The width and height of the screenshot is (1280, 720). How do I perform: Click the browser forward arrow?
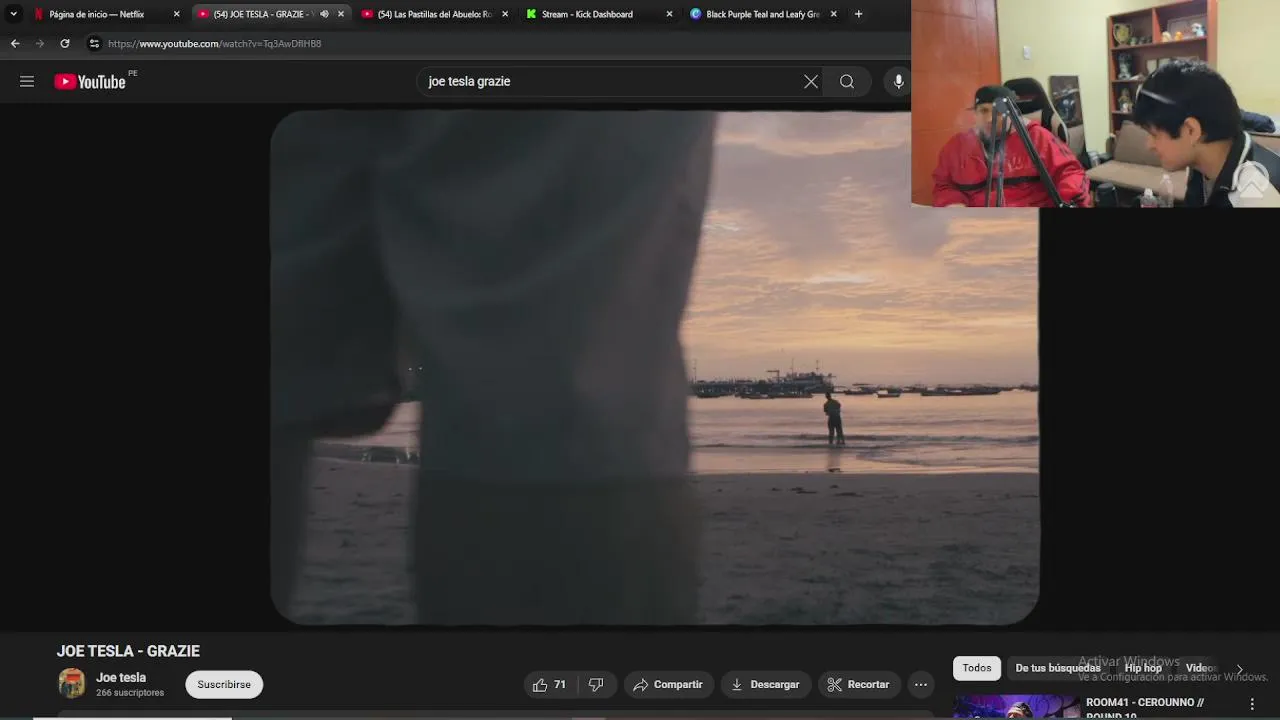(40, 44)
